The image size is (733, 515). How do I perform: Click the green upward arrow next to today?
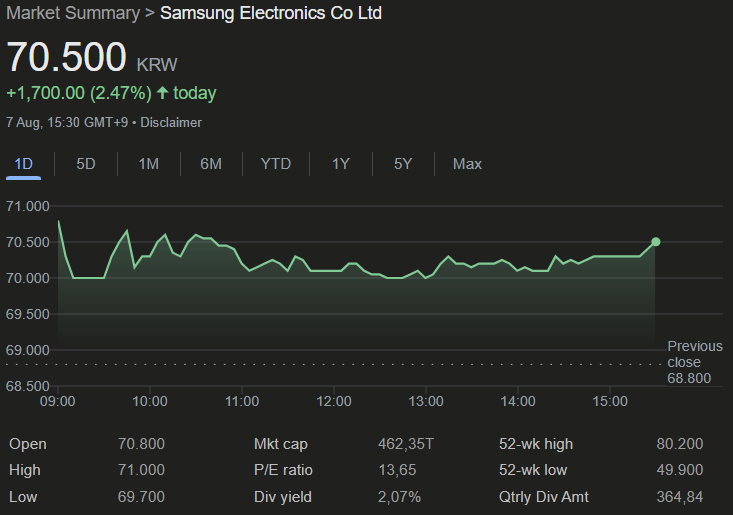[162, 93]
